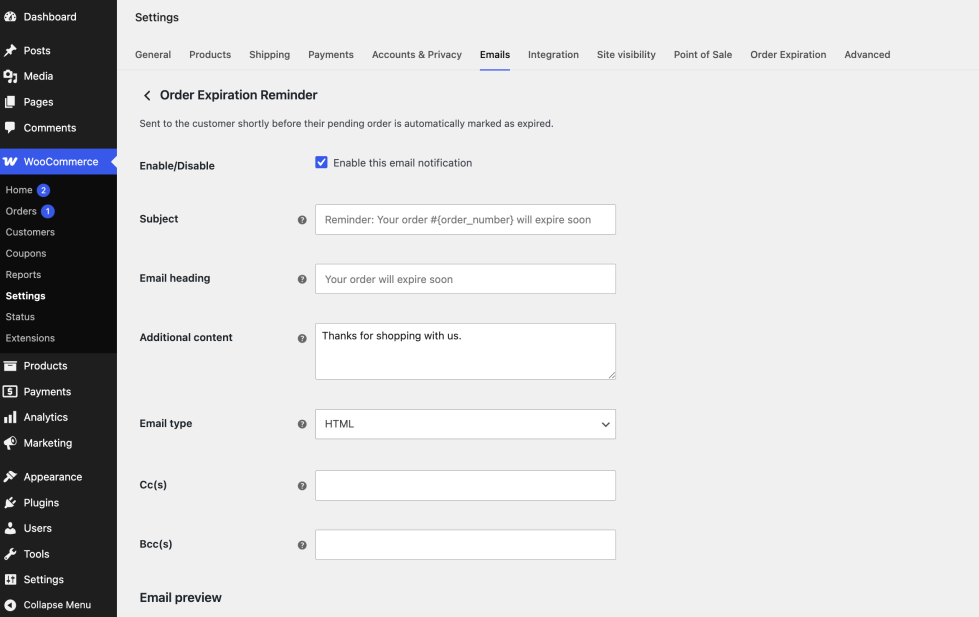Viewport: 979px width, 617px height.
Task: Open the Point of Sale tab
Action: tap(702, 54)
